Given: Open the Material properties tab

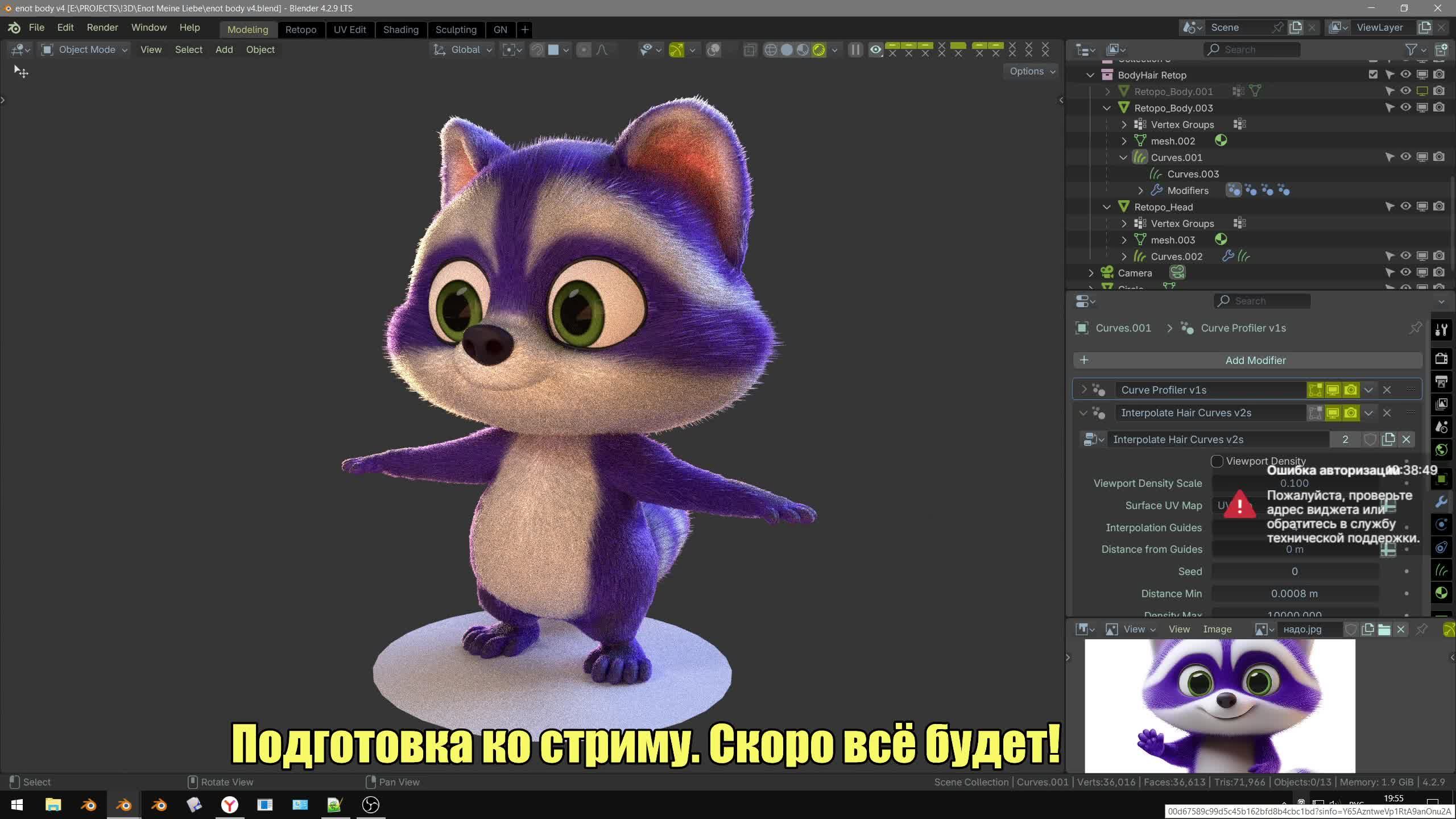Looking at the screenshot, I should click(1441, 593).
